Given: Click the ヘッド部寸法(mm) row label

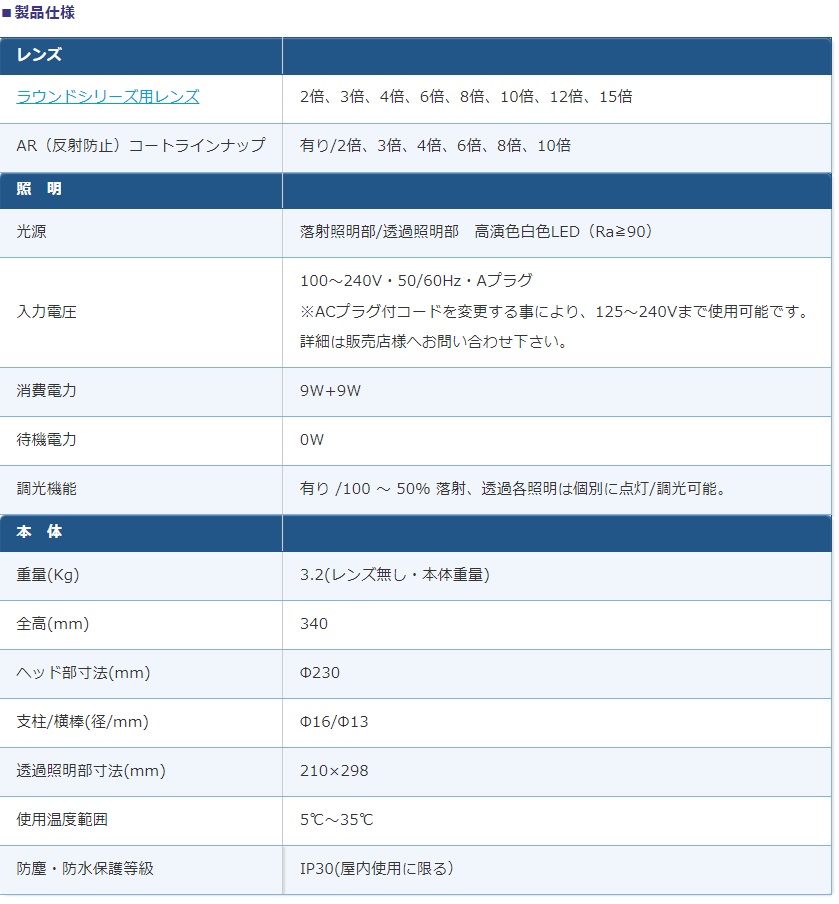Looking at the screenshot, I should pos(83,673).
